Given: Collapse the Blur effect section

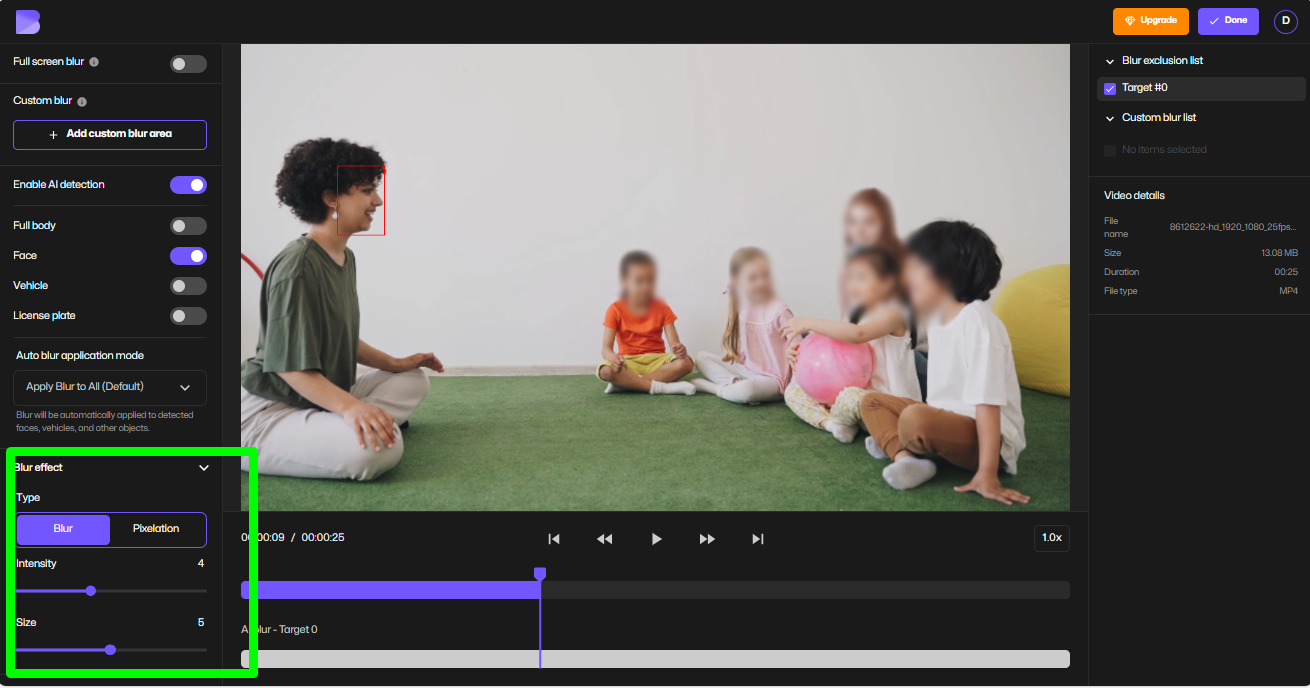Looking at the screenshot, I should pos(204,468).
